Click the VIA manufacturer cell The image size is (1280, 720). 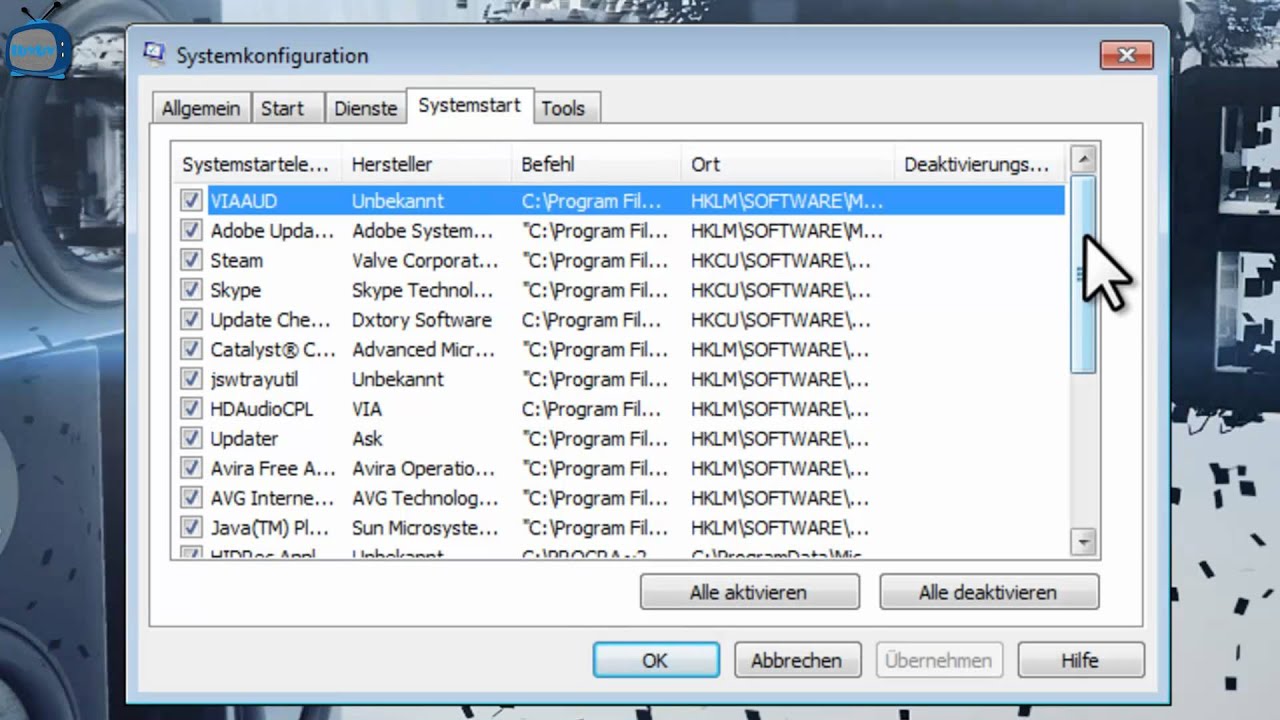point(367,409)
